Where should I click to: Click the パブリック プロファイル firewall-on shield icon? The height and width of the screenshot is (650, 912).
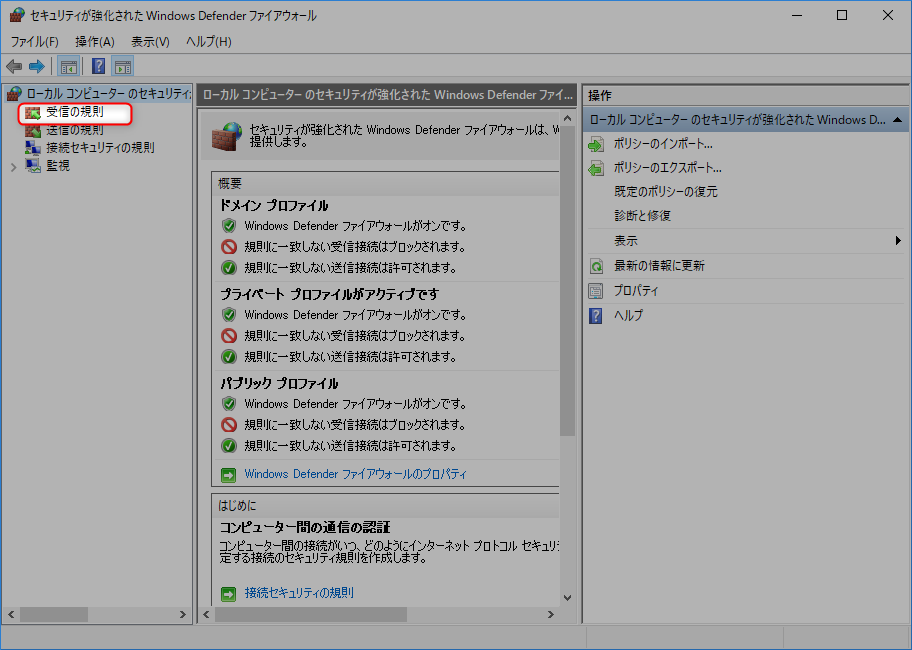click(229, 403)
